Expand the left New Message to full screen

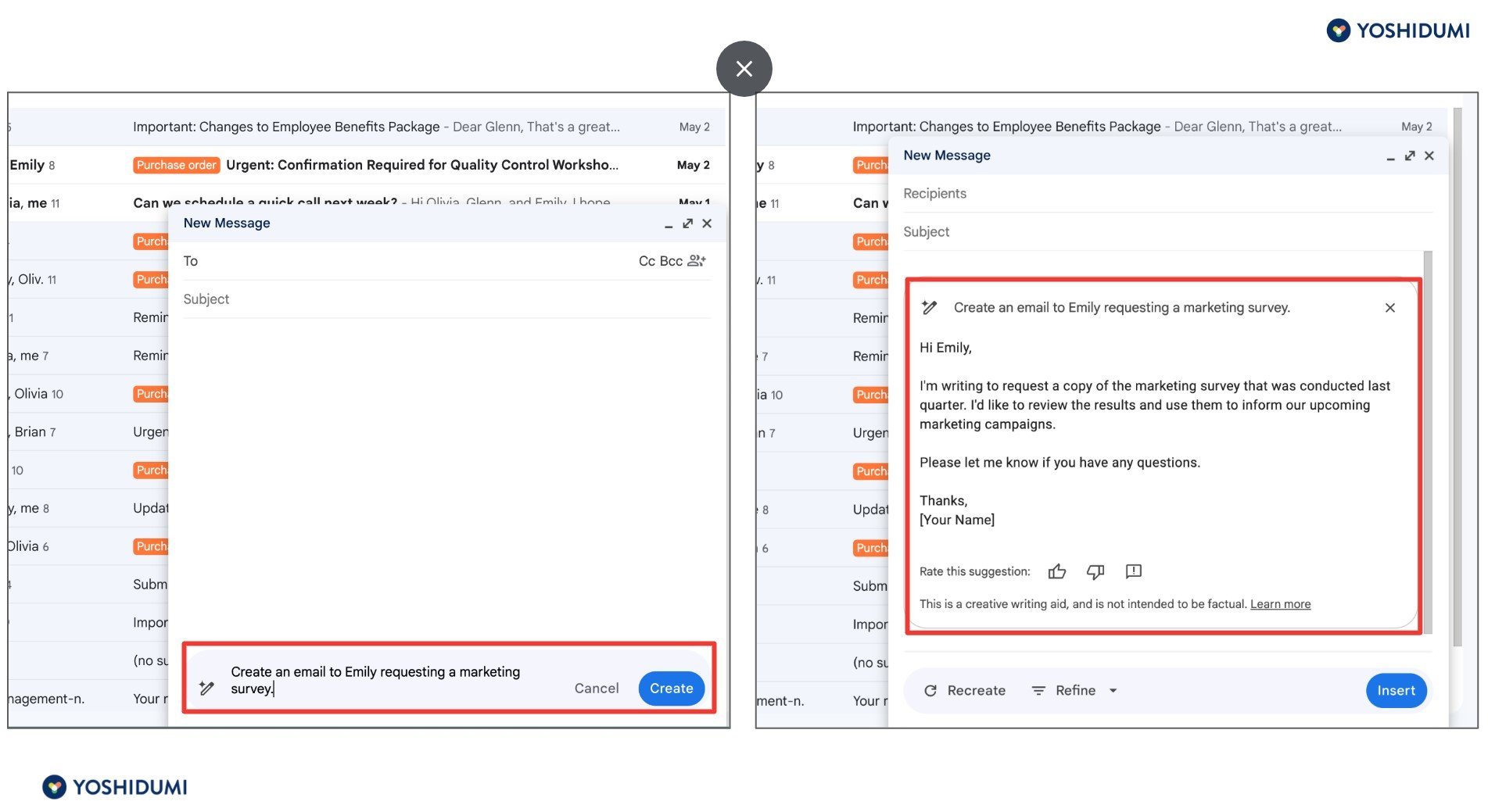point(687,224)
